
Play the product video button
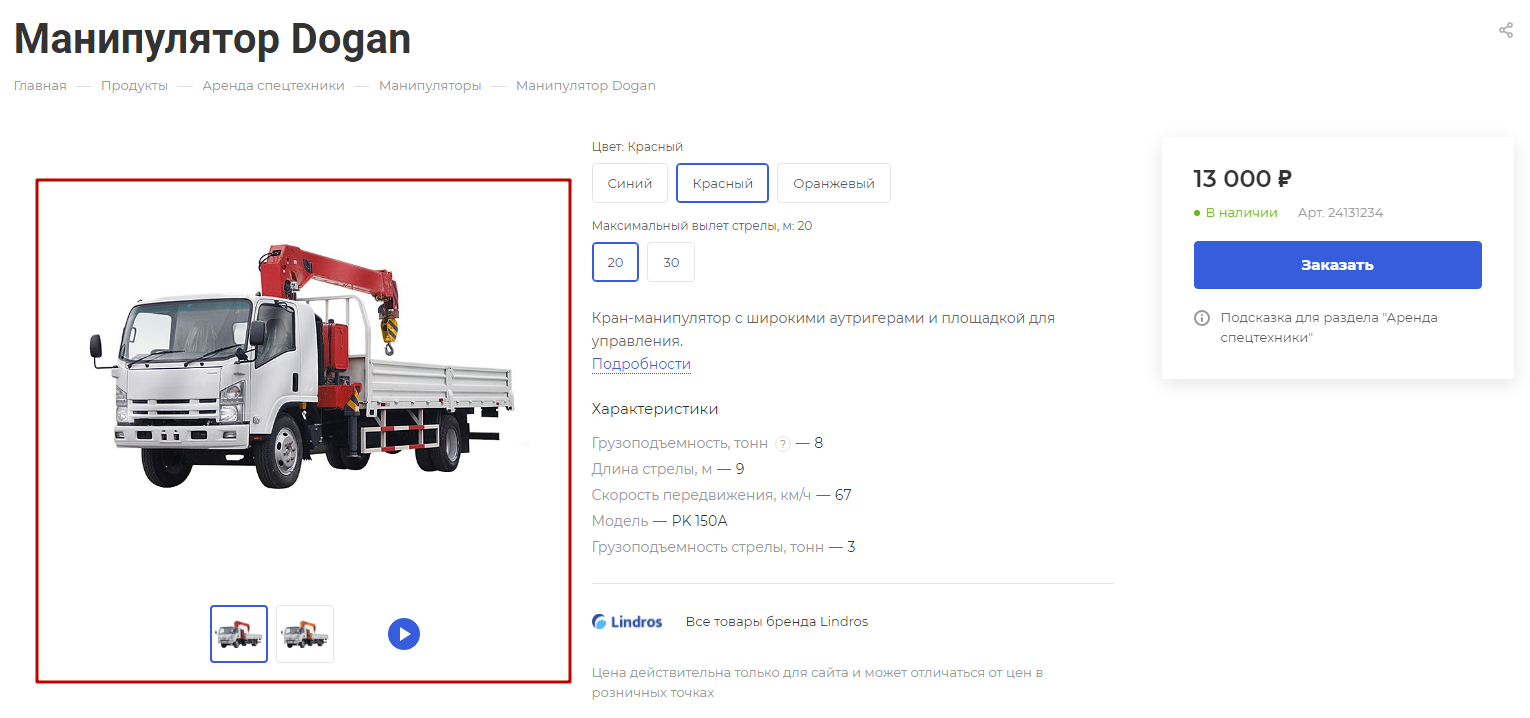point(404,634)
